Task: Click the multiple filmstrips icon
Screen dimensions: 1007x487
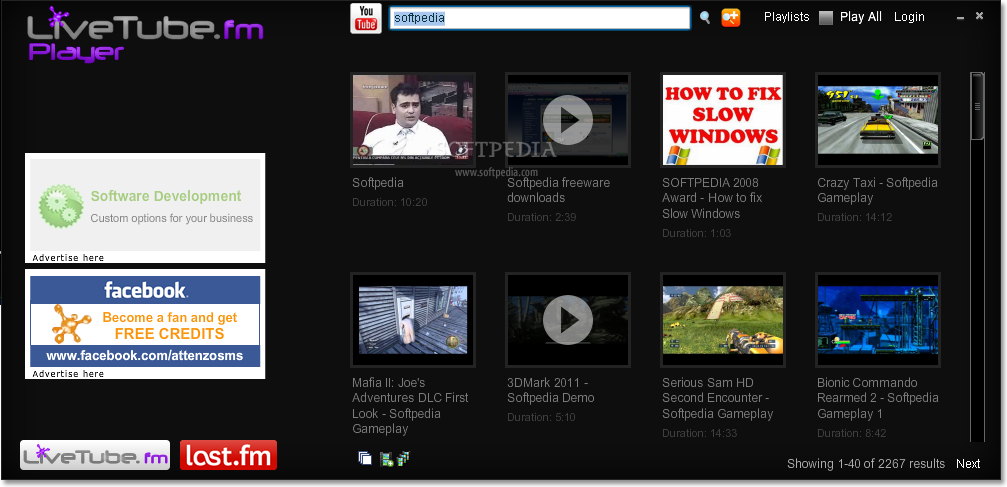Action: (x=403, y=458)
